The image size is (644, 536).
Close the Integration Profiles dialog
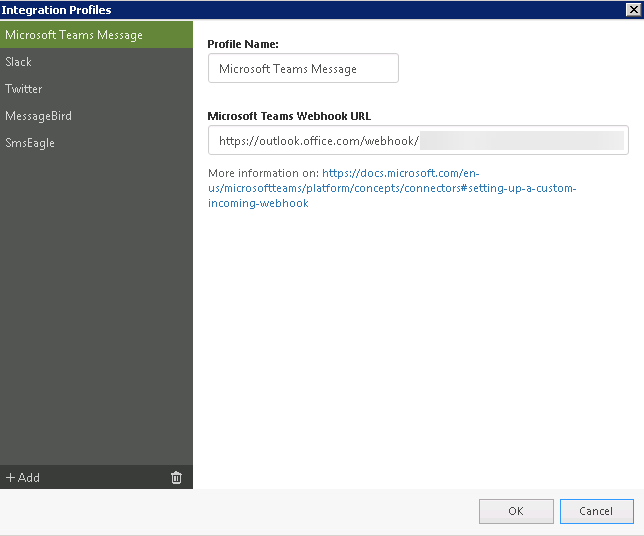632,9
